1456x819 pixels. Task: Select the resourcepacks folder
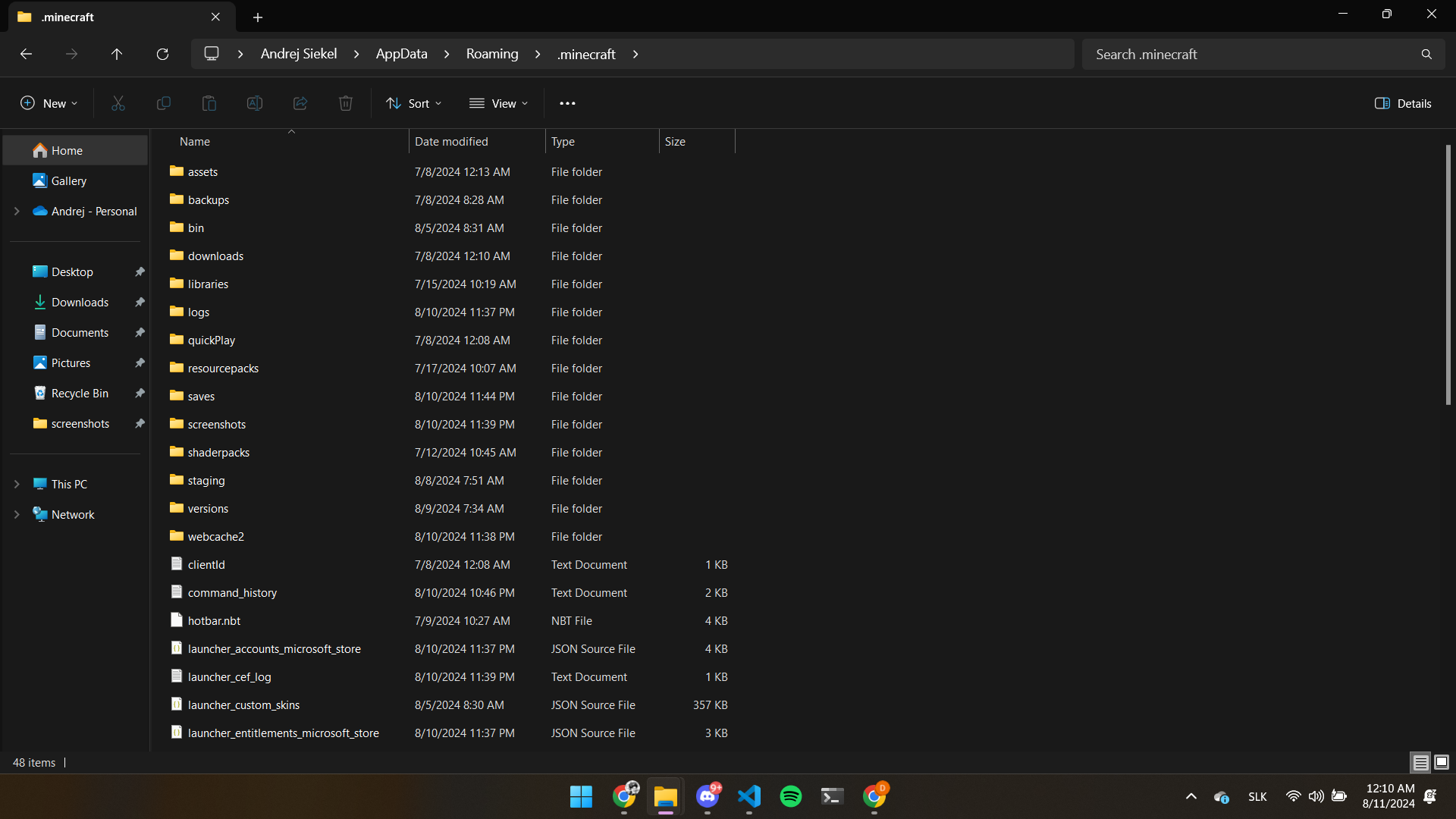click(447, 369)
